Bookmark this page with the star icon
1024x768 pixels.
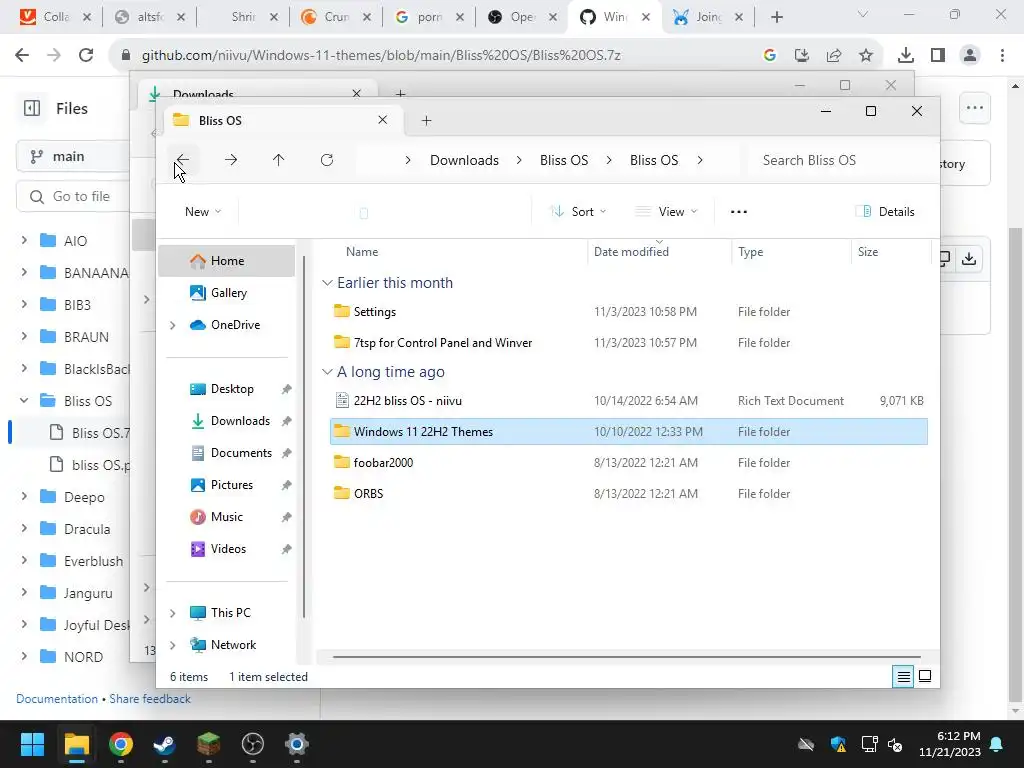(866, 56)
